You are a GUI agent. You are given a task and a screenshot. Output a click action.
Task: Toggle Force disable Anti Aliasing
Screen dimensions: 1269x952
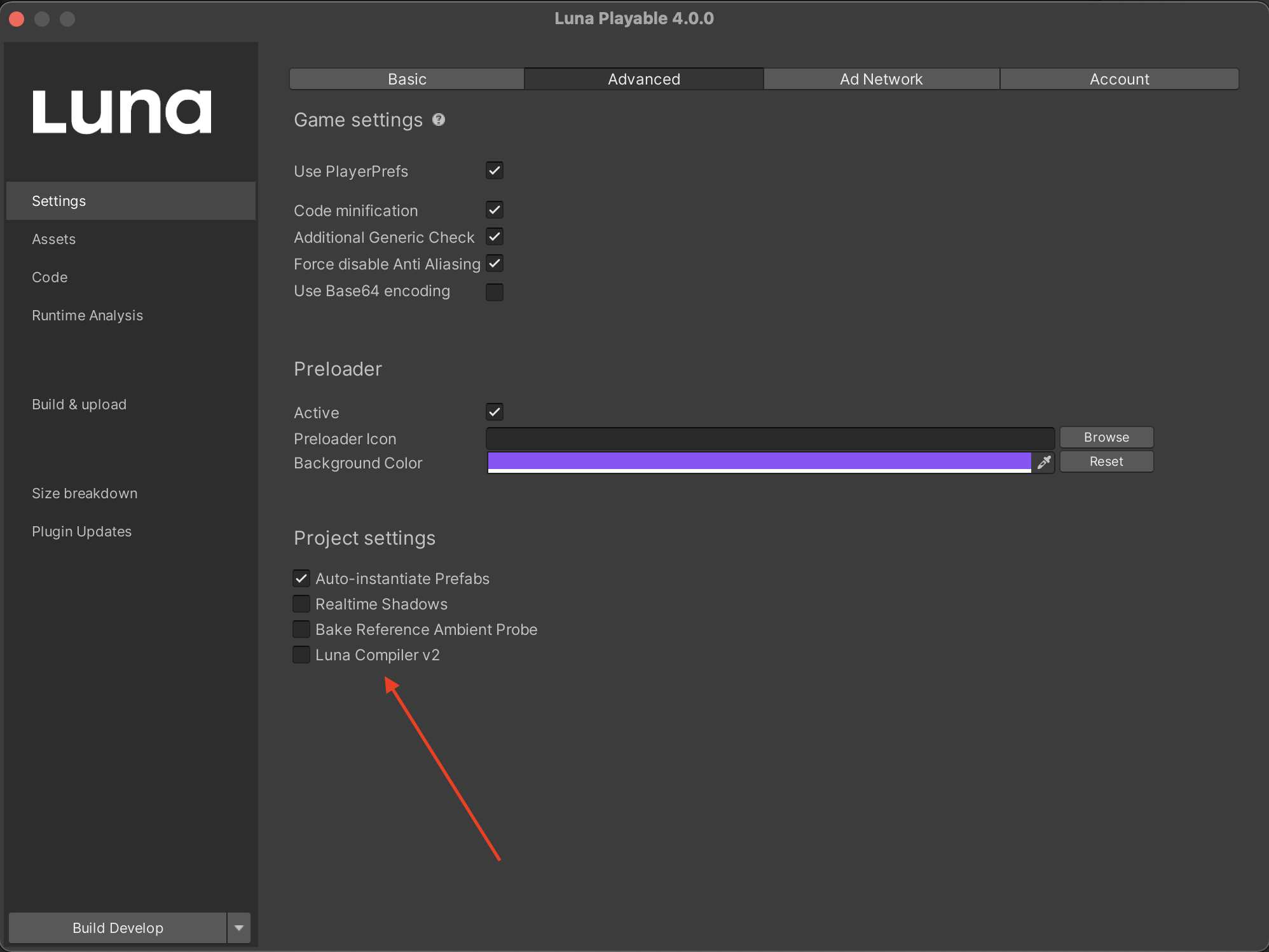click(x=495, y=263)
